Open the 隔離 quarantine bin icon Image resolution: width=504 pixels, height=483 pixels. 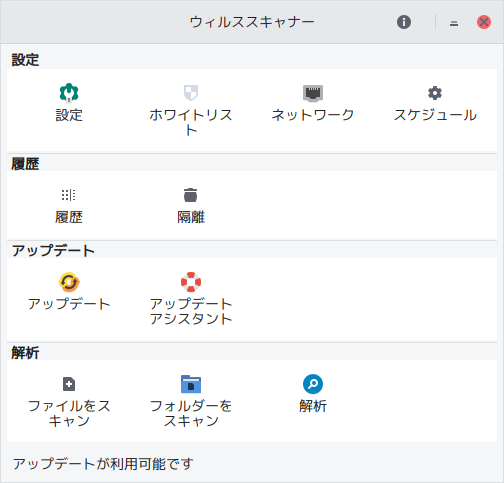(x=191, y=195)
